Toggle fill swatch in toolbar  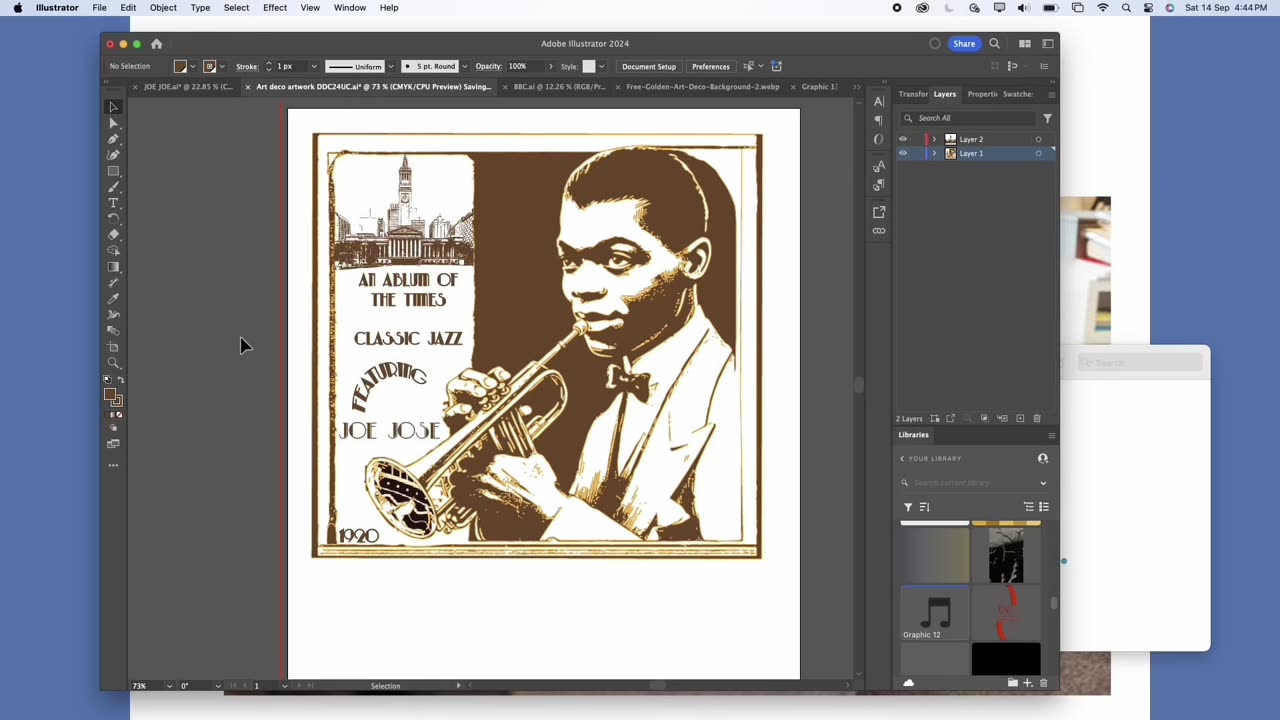[110, 395]
